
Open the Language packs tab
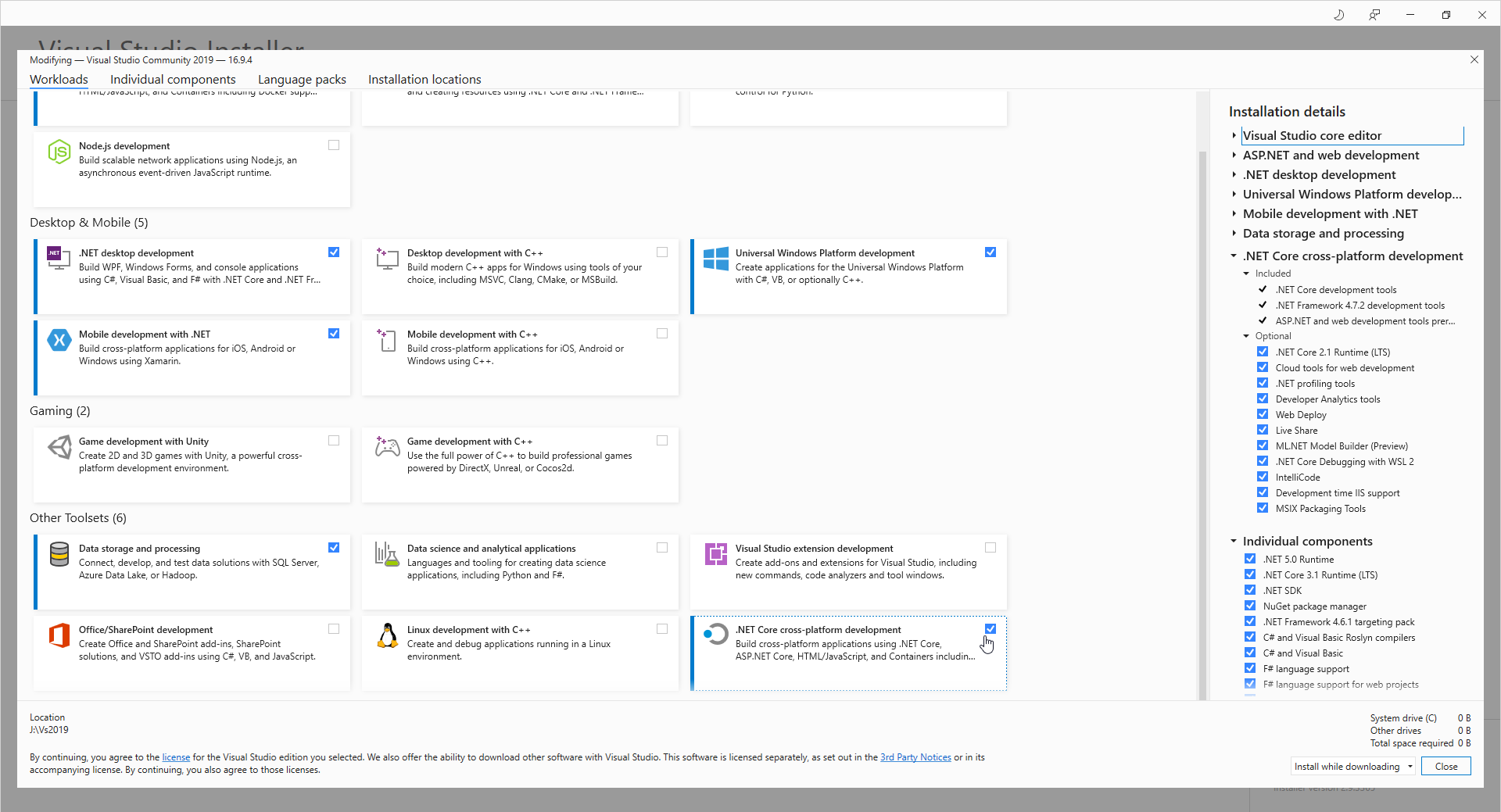point(302,80)
